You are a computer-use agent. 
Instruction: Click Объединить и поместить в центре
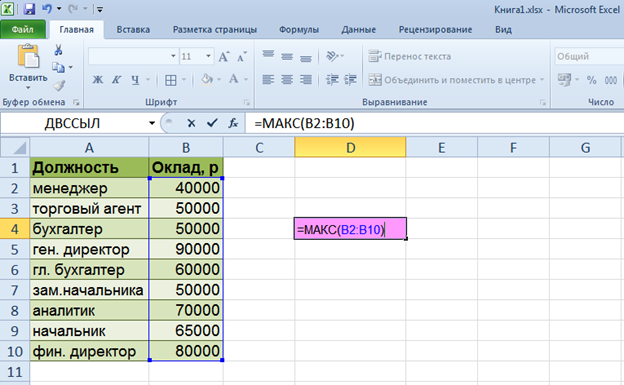pyautogui.click(x=452, y=80)
